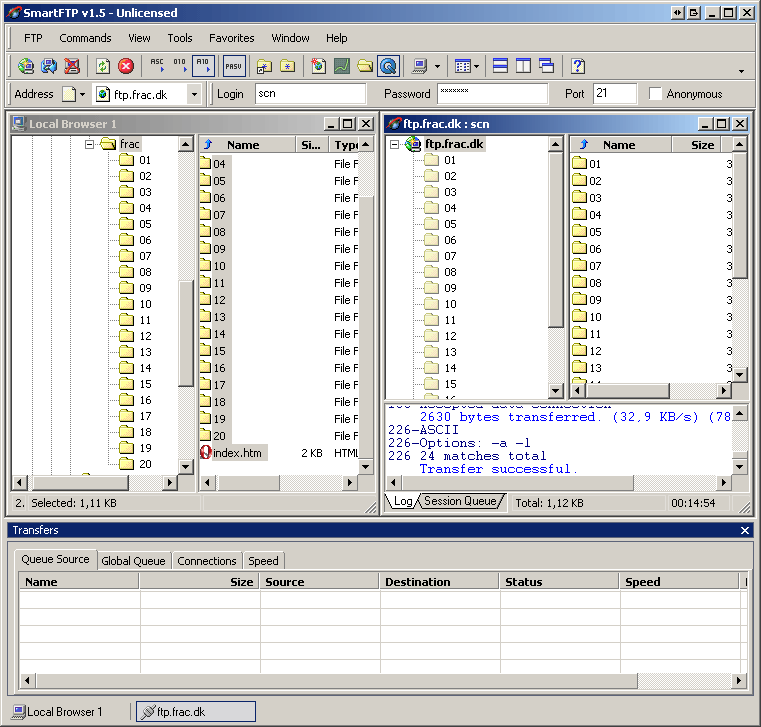
Task: Select A10 auto transfer mode icon
Action: tap(203, 66)
